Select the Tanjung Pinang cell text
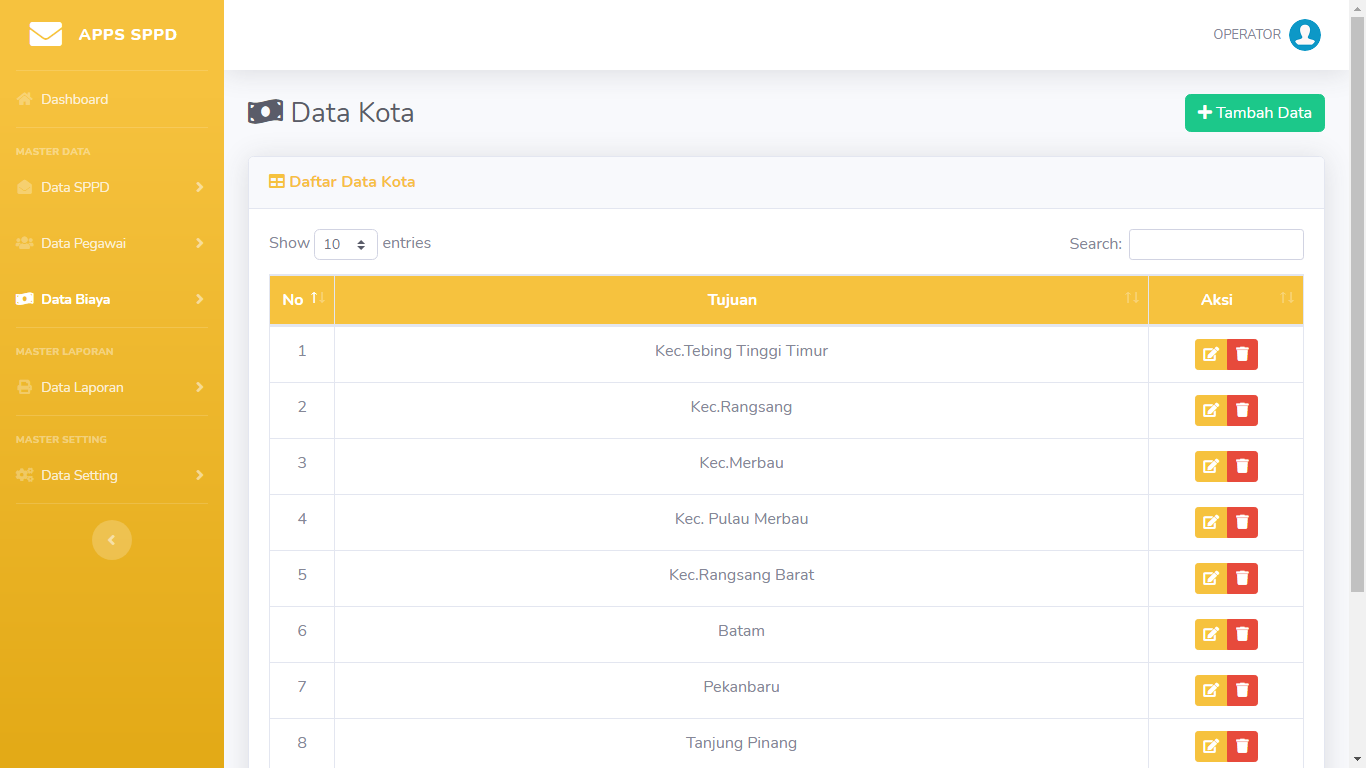1366x768 pixels. coord(741,743)
